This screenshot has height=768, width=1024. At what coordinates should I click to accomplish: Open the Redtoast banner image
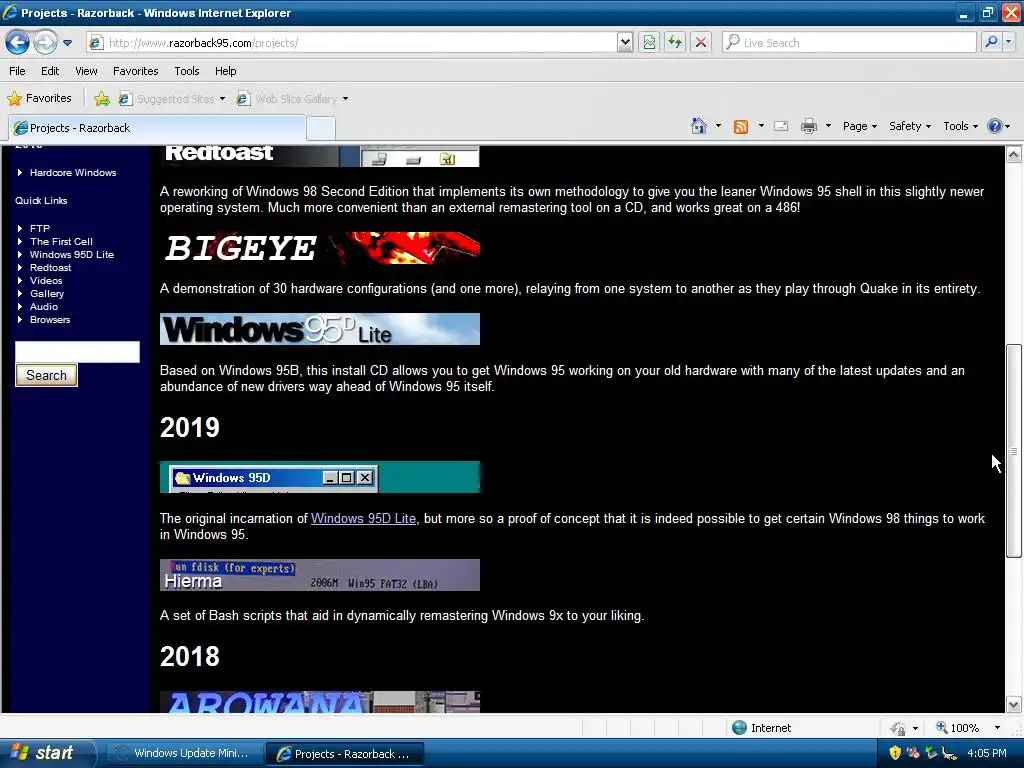tap(320, 156)
